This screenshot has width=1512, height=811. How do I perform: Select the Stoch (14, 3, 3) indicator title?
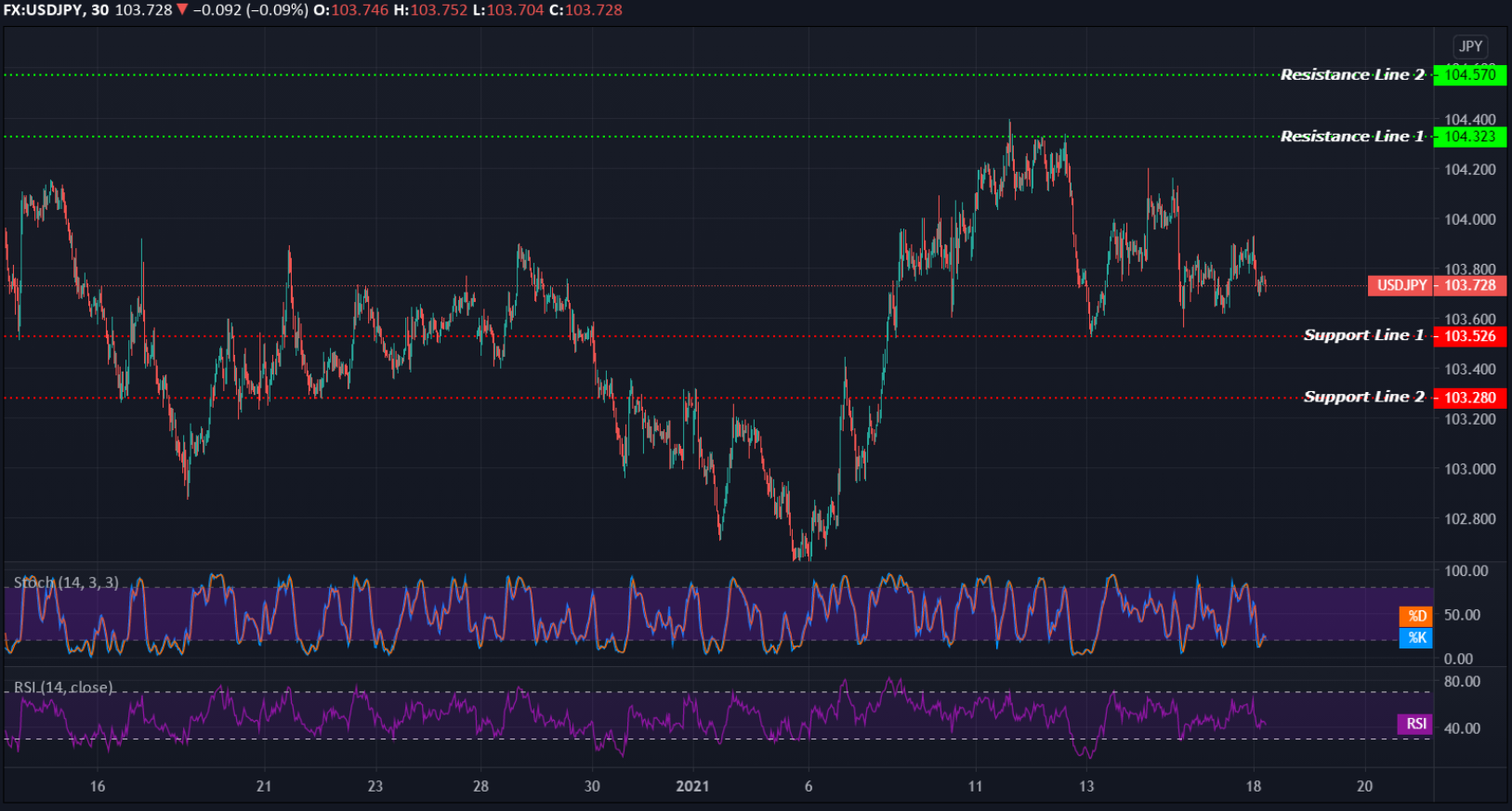(x=66, y=582)
